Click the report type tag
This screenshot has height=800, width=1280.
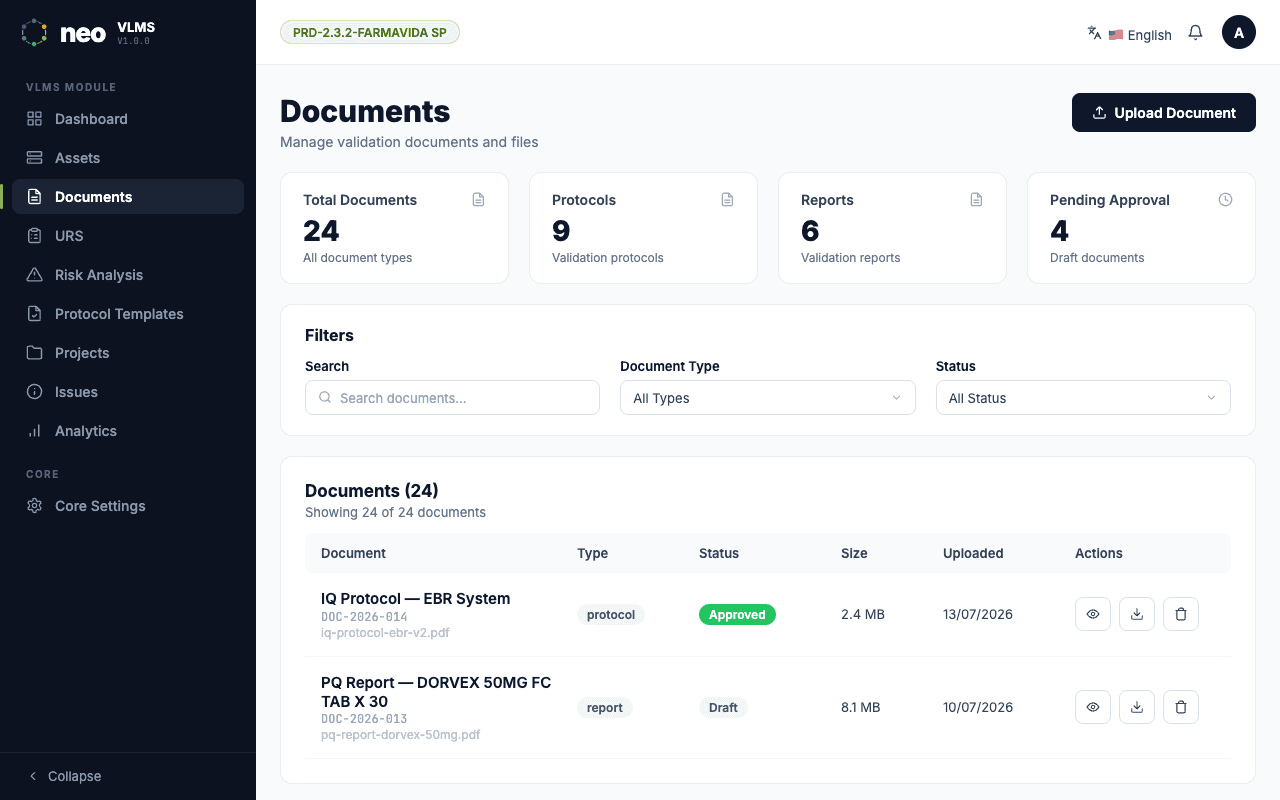(605, 708)
